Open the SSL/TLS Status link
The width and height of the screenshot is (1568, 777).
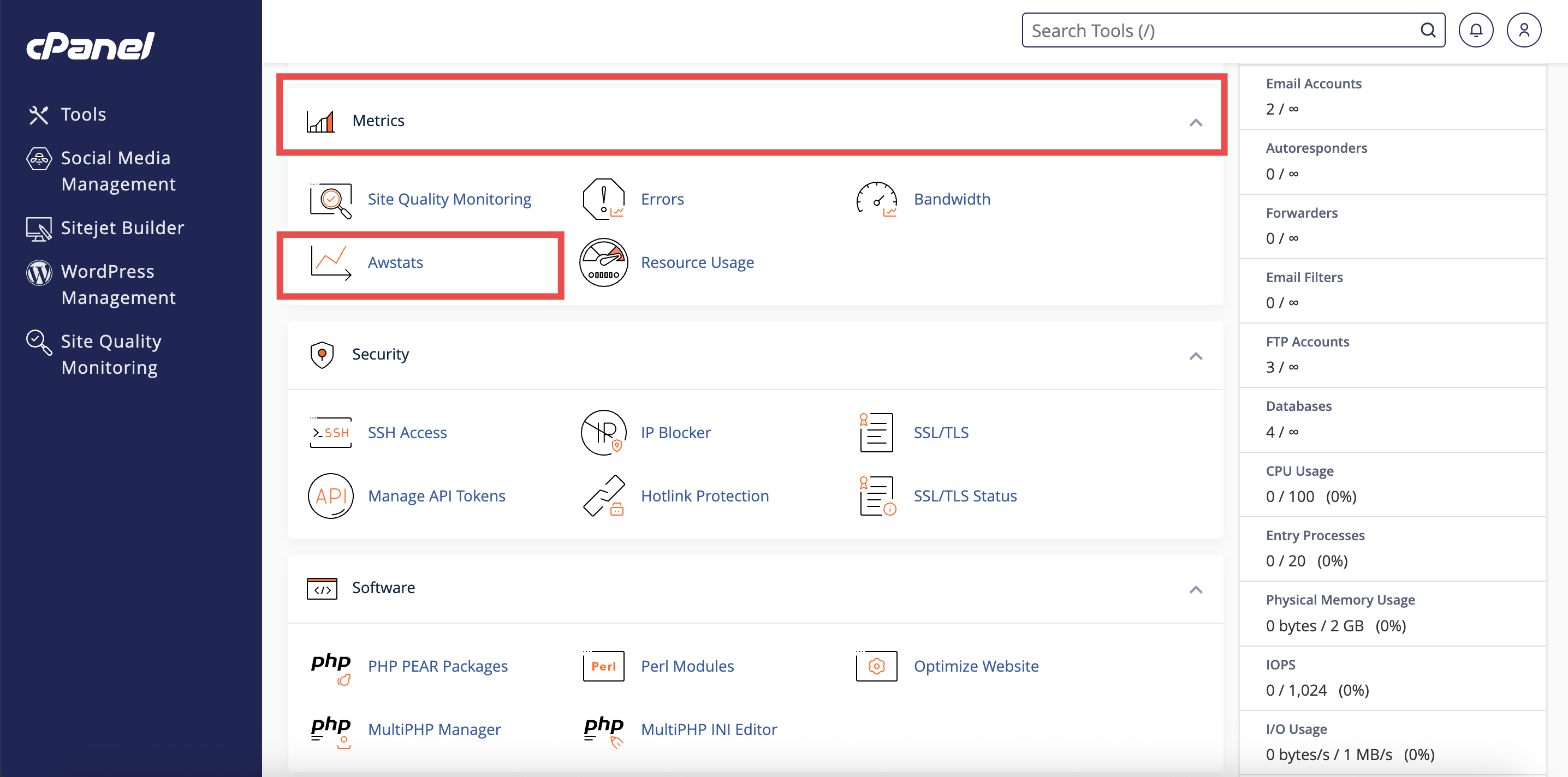click(965, 496)
